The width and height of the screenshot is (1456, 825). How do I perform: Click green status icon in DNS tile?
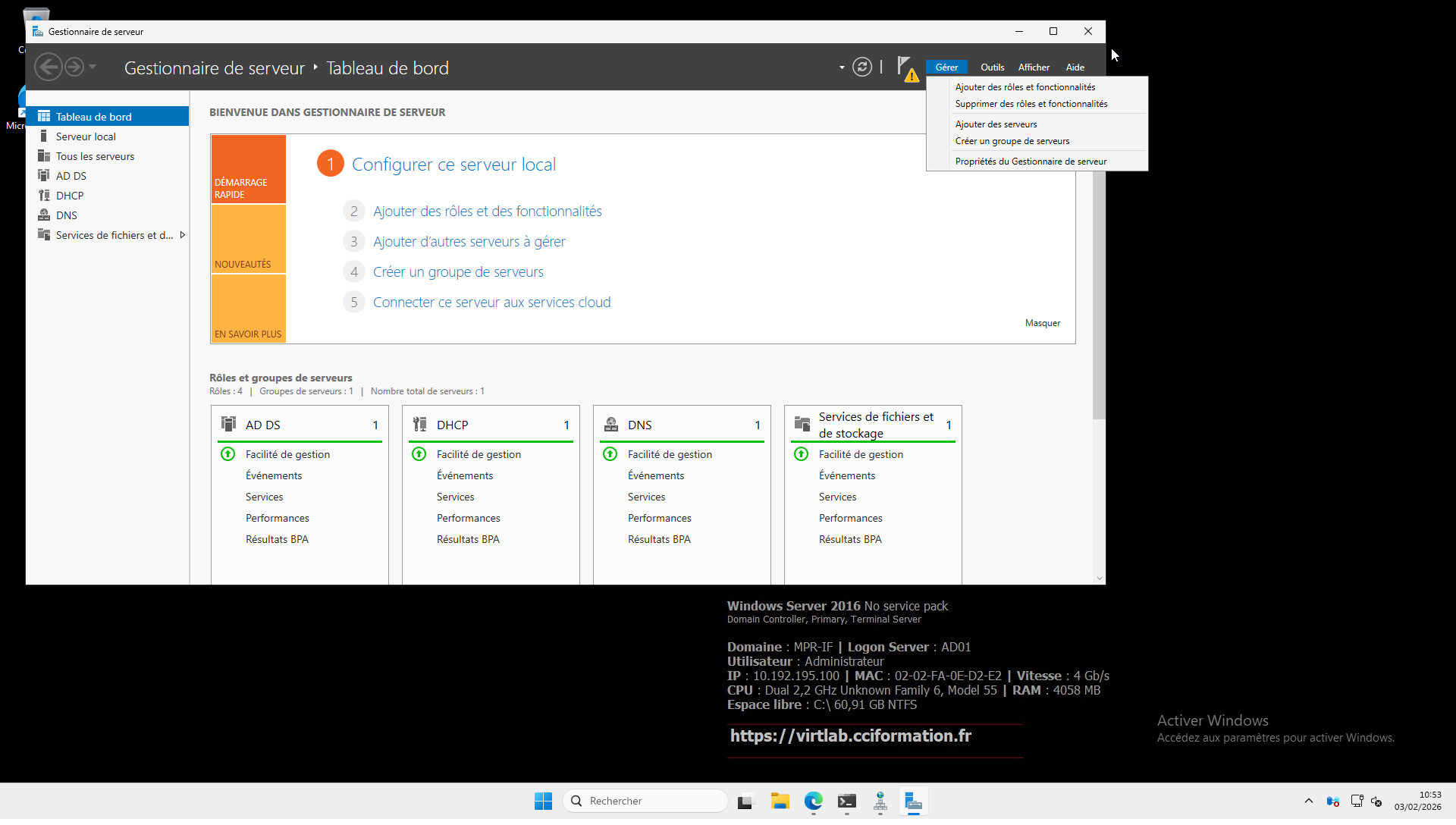pos(610,454)
